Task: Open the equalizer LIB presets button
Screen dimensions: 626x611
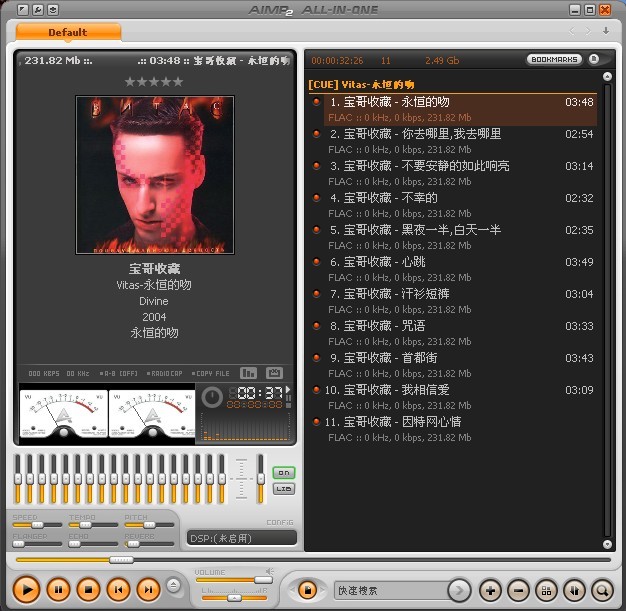Action: (x=284, y=488)
